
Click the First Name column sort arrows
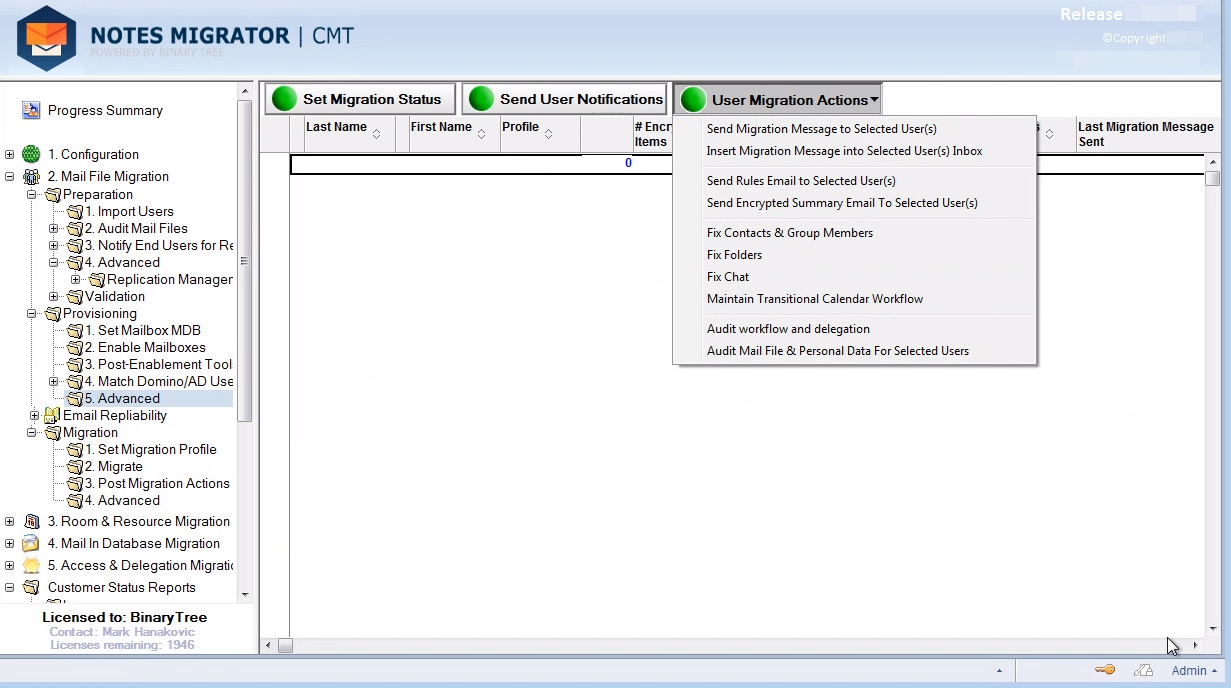tap(481, 134)
